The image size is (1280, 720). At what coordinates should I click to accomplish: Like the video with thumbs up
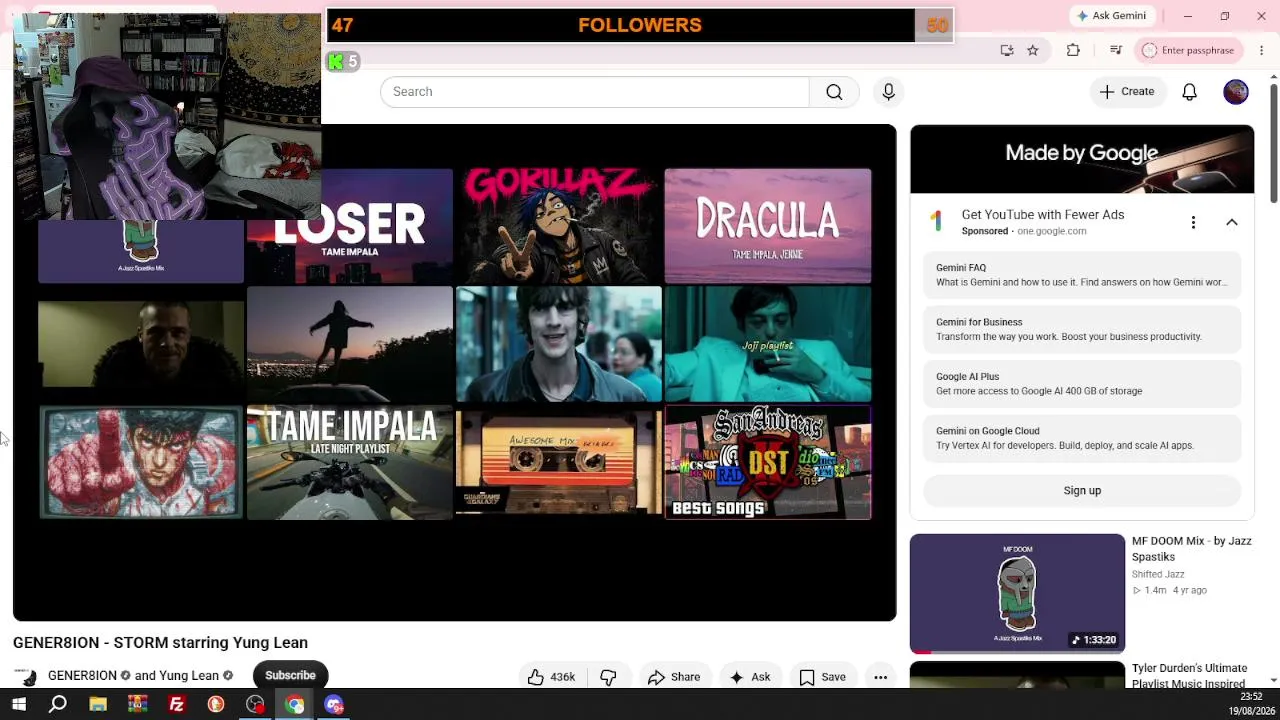[x=551, y=677]
